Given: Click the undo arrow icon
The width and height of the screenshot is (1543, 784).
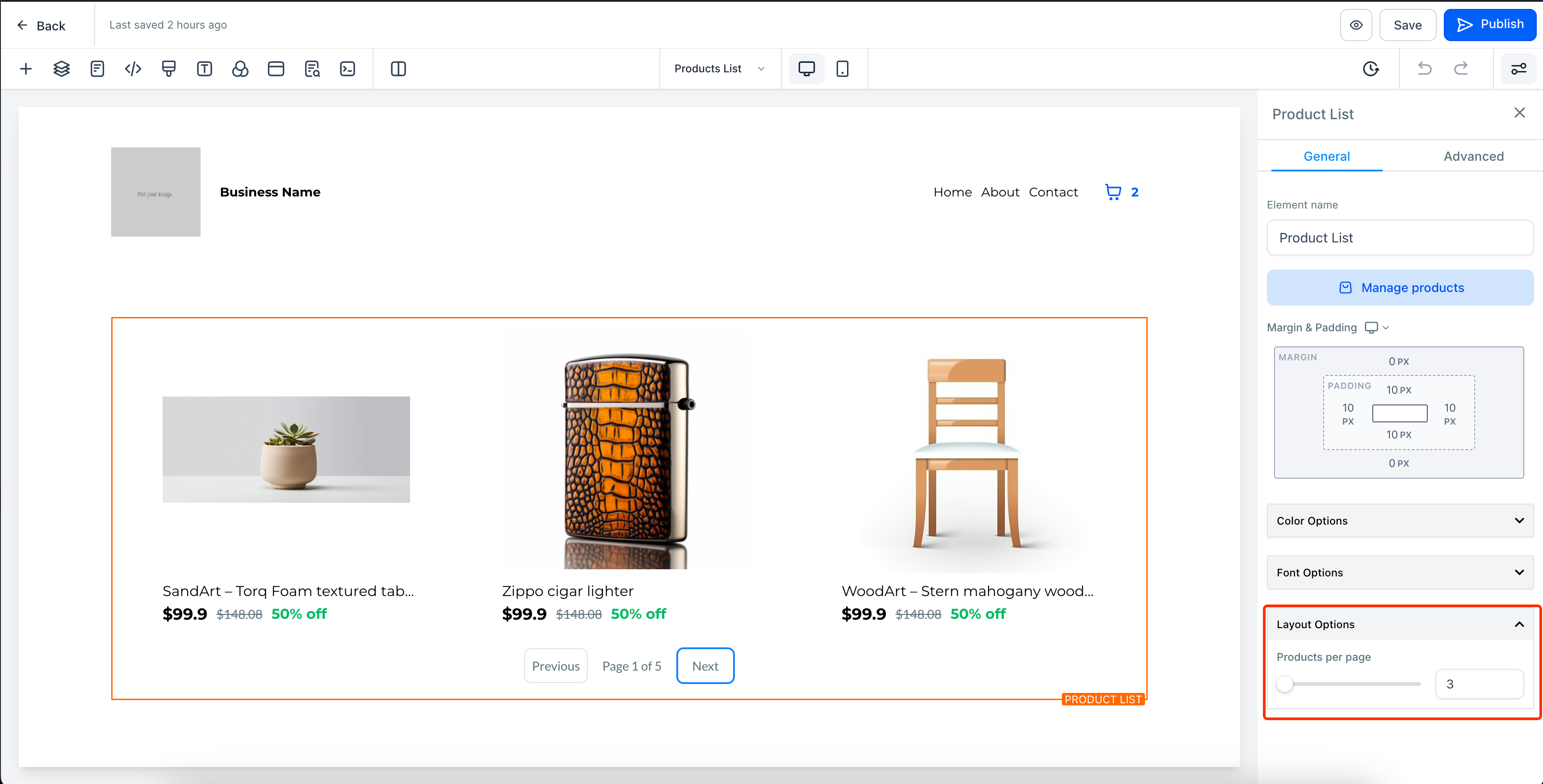Looking at the screenshot, I should (x=1425, y=69).
